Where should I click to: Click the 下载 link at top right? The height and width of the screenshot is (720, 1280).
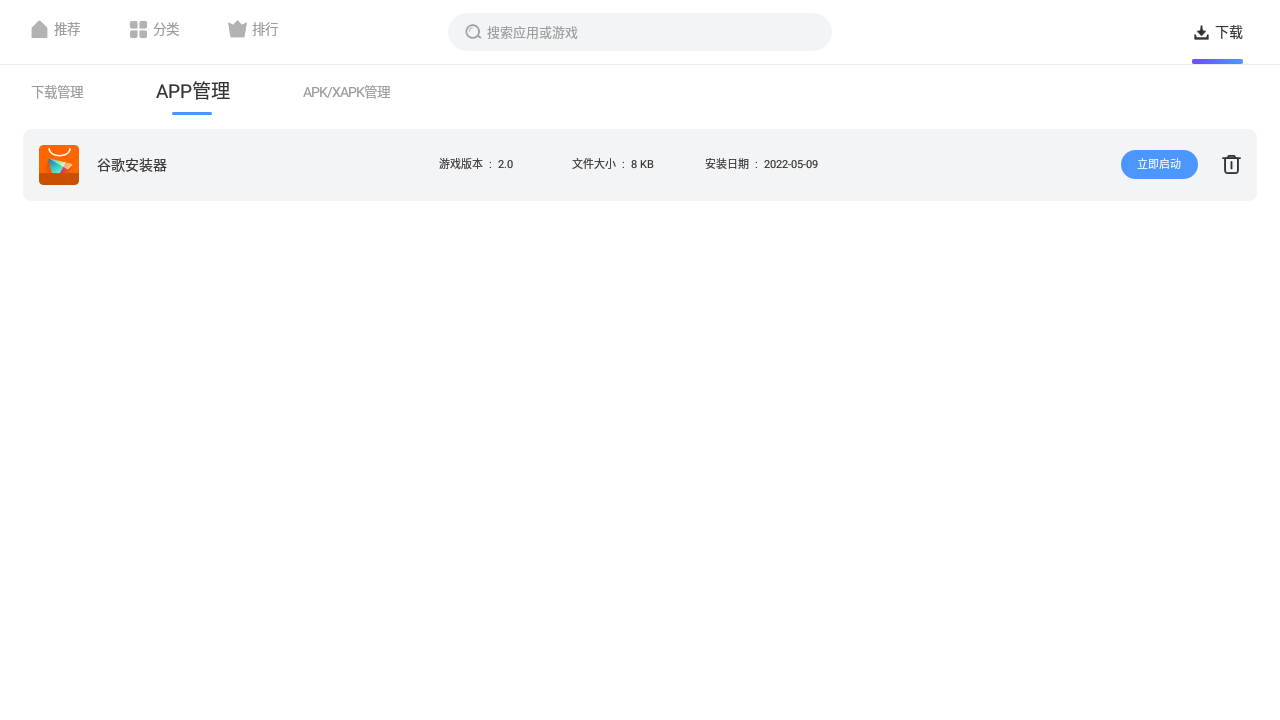(x=1228, y=31)
